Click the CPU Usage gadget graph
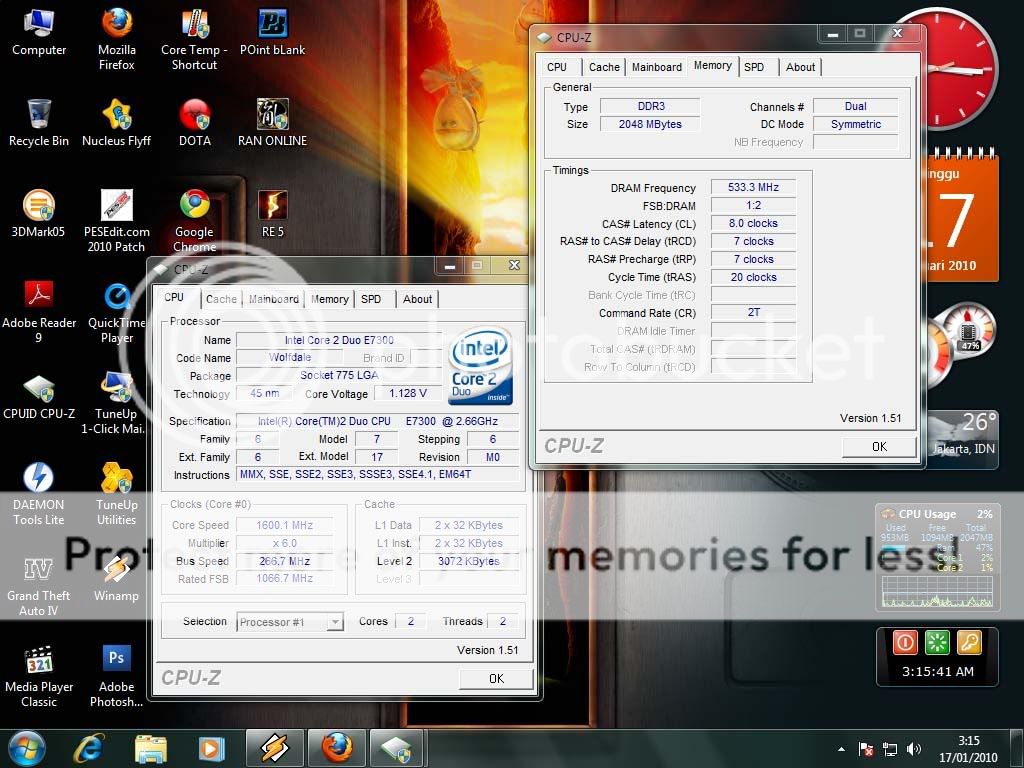The width and height of the screenshot is (1024, 768). coord(937,592)
